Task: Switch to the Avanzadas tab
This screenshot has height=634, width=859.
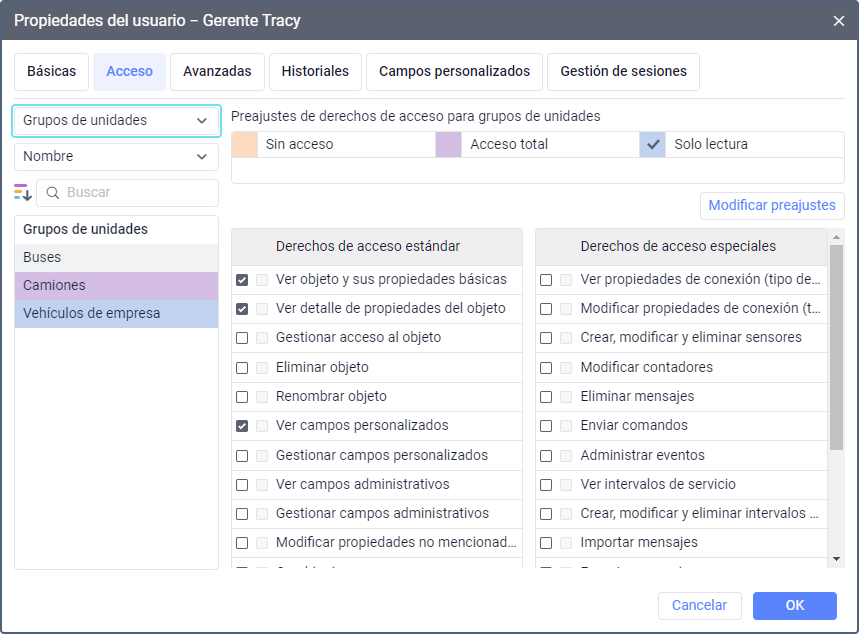Action: point(217,72)
